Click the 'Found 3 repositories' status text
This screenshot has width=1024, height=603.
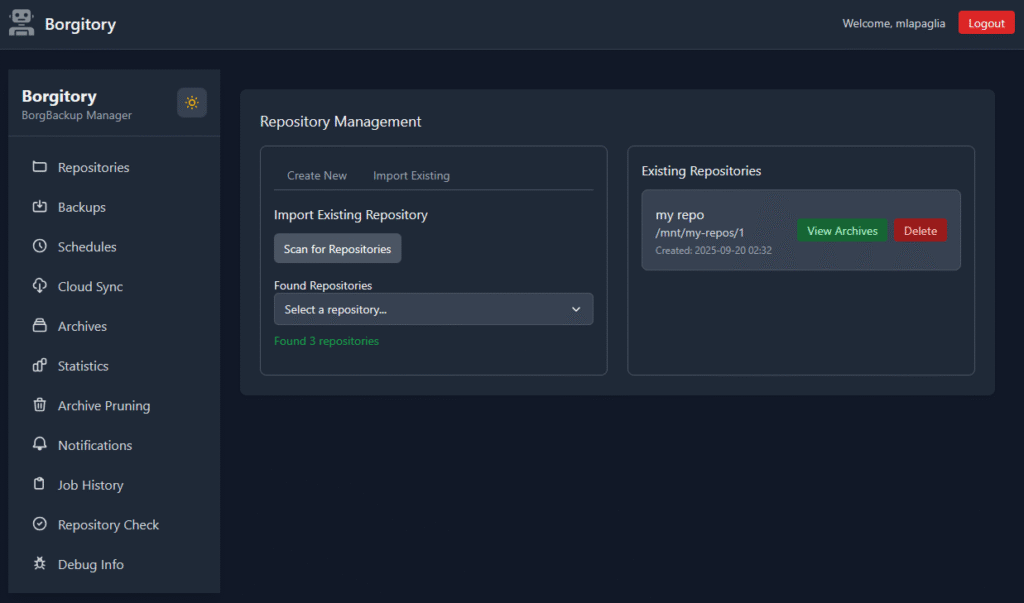click(326, 341)
